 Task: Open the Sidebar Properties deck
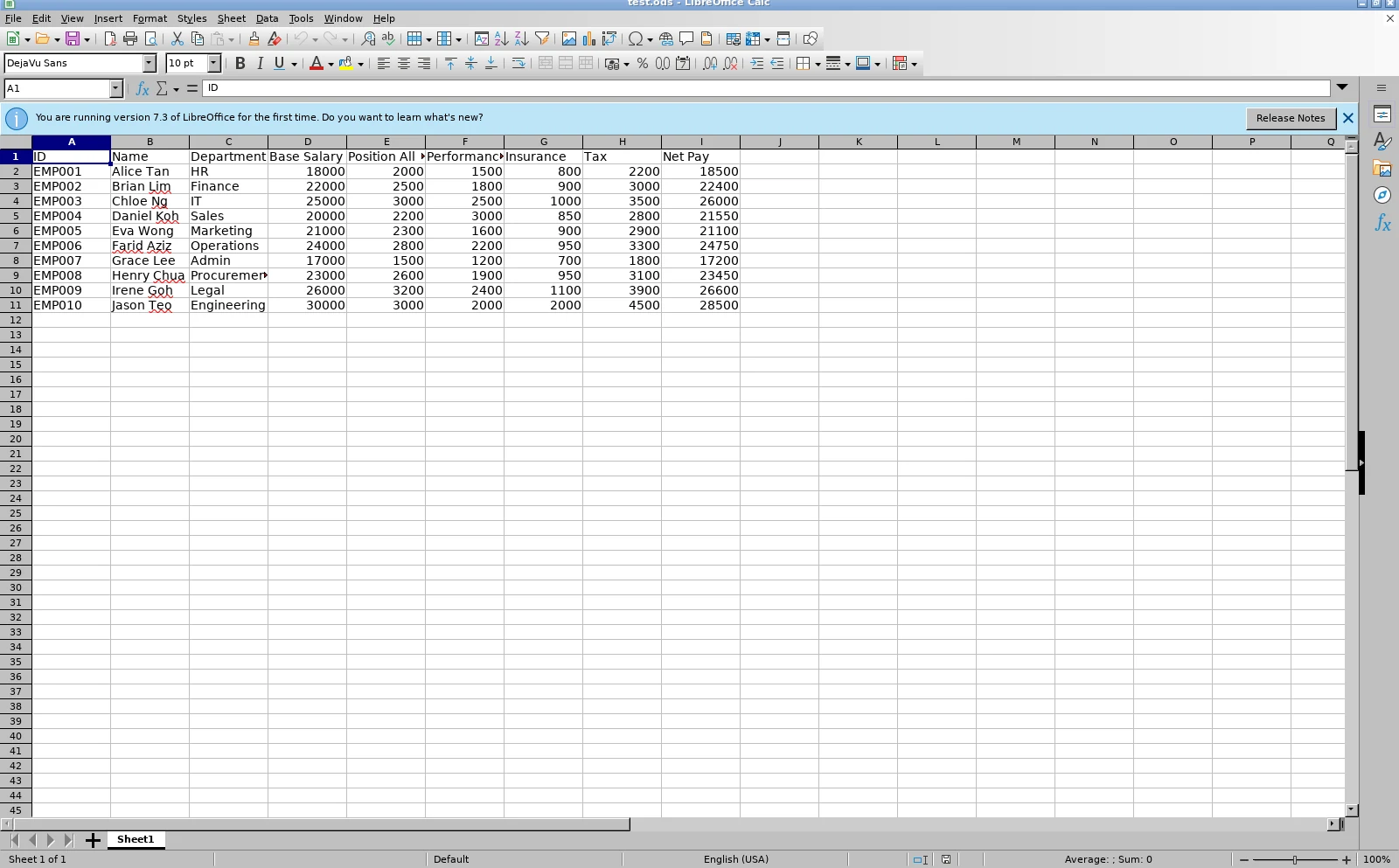tap(1382, 115)
